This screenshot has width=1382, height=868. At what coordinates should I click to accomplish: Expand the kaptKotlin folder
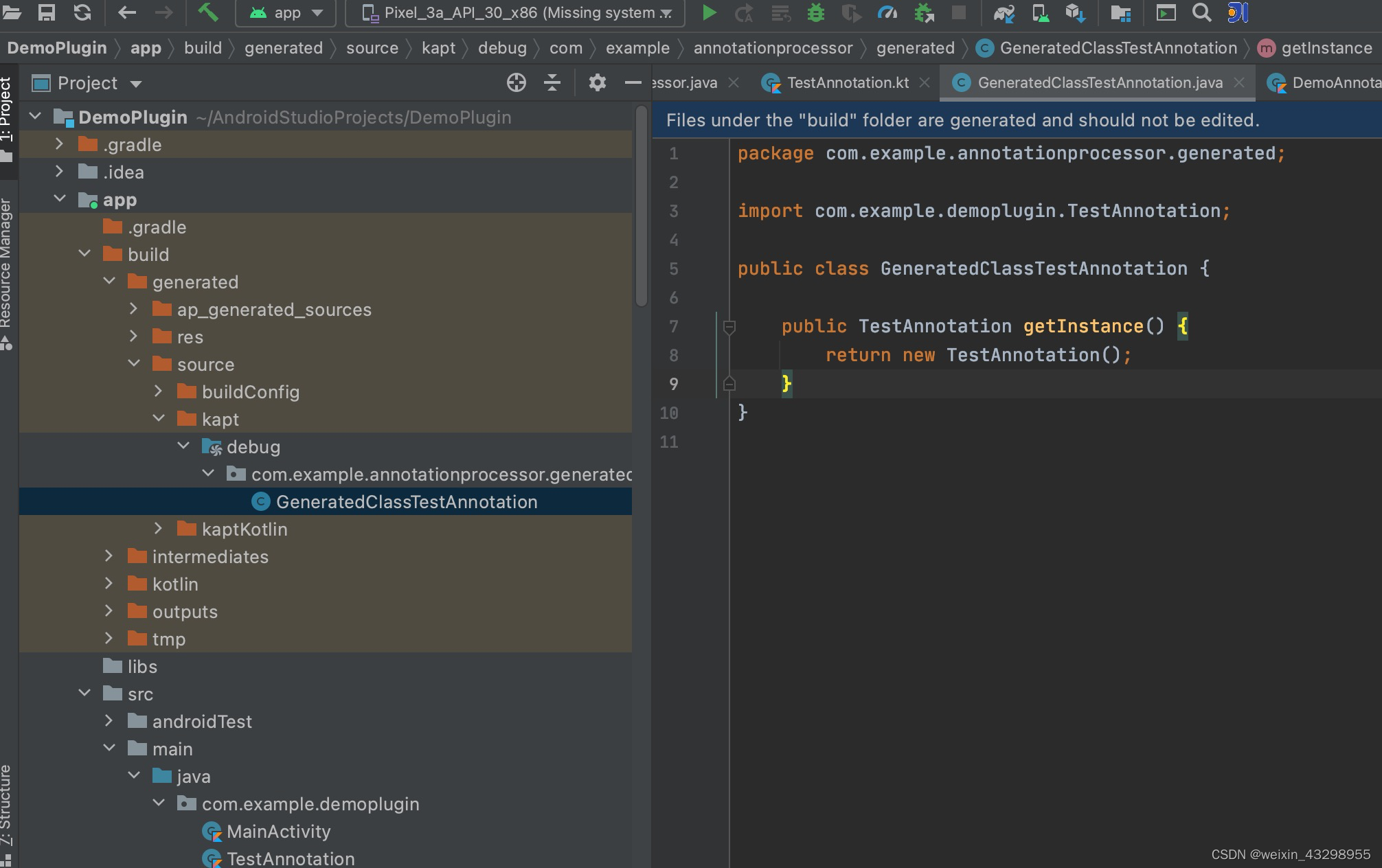(x=159, y=529)
